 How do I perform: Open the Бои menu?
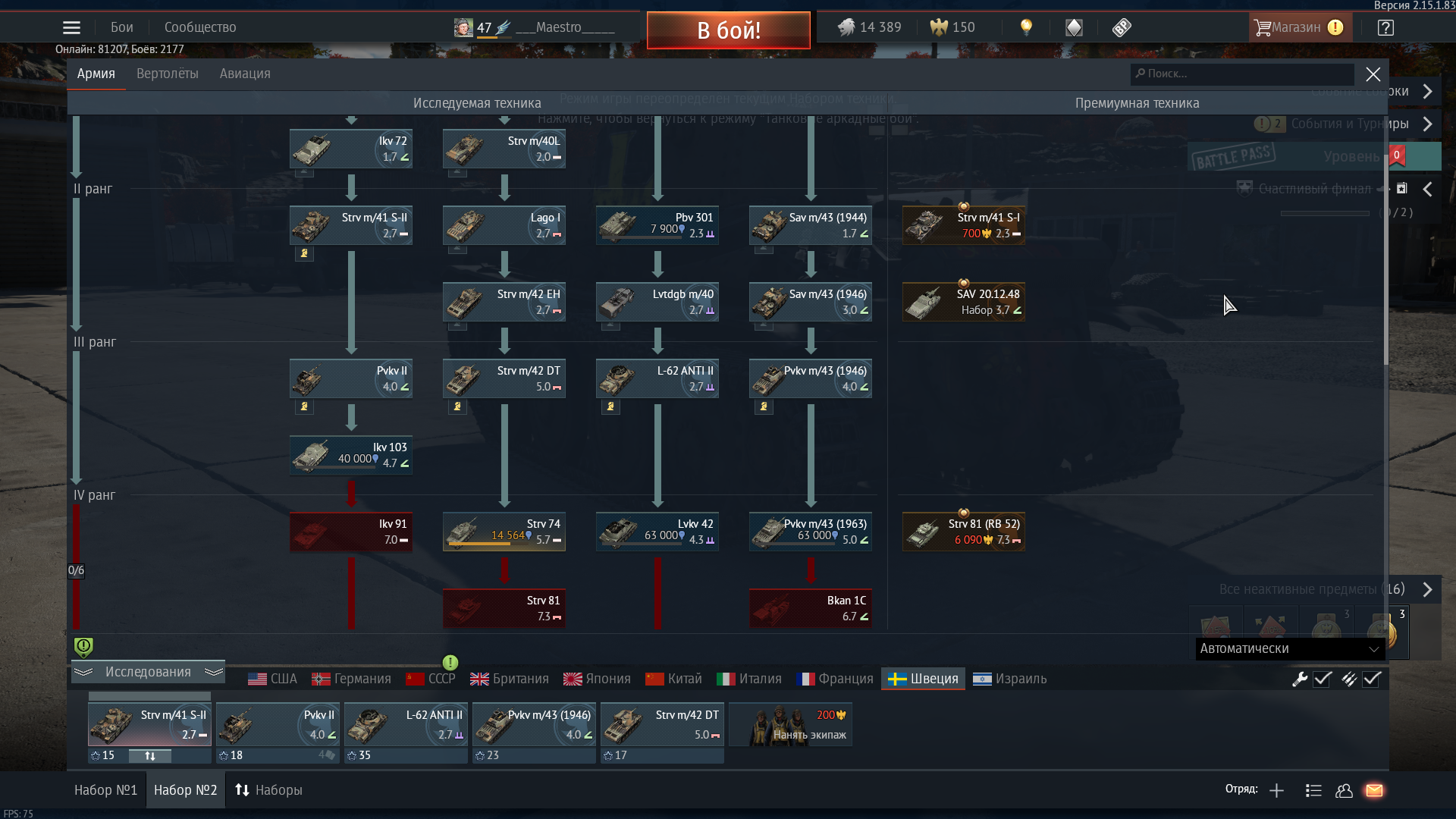122,27
